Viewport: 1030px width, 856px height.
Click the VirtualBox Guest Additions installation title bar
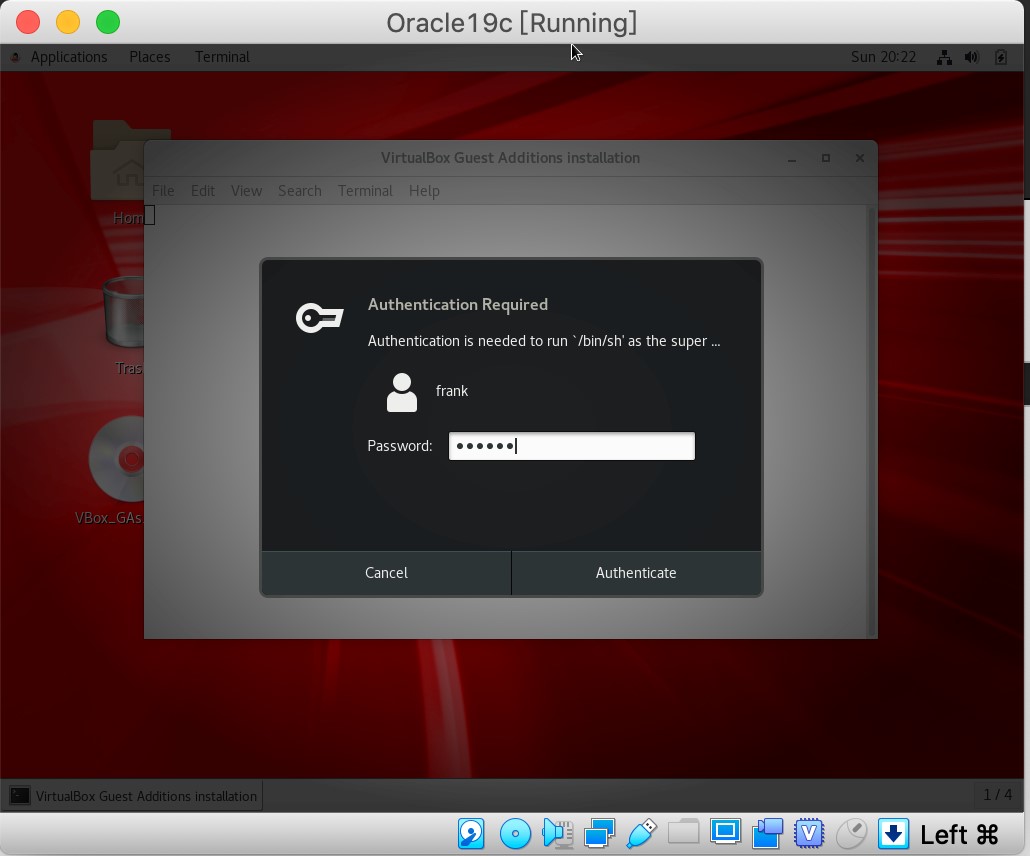click(510, 158)
